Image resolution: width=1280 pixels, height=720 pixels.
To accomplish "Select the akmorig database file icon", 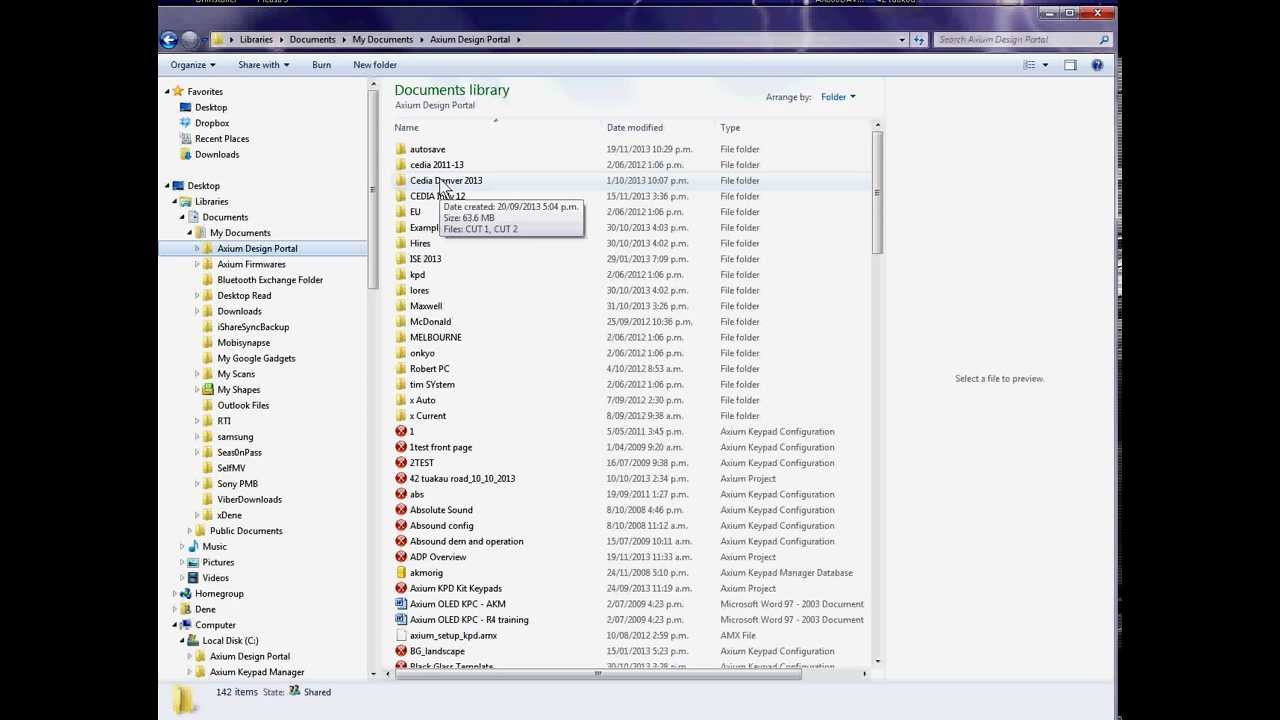I will tap(401, 573).
